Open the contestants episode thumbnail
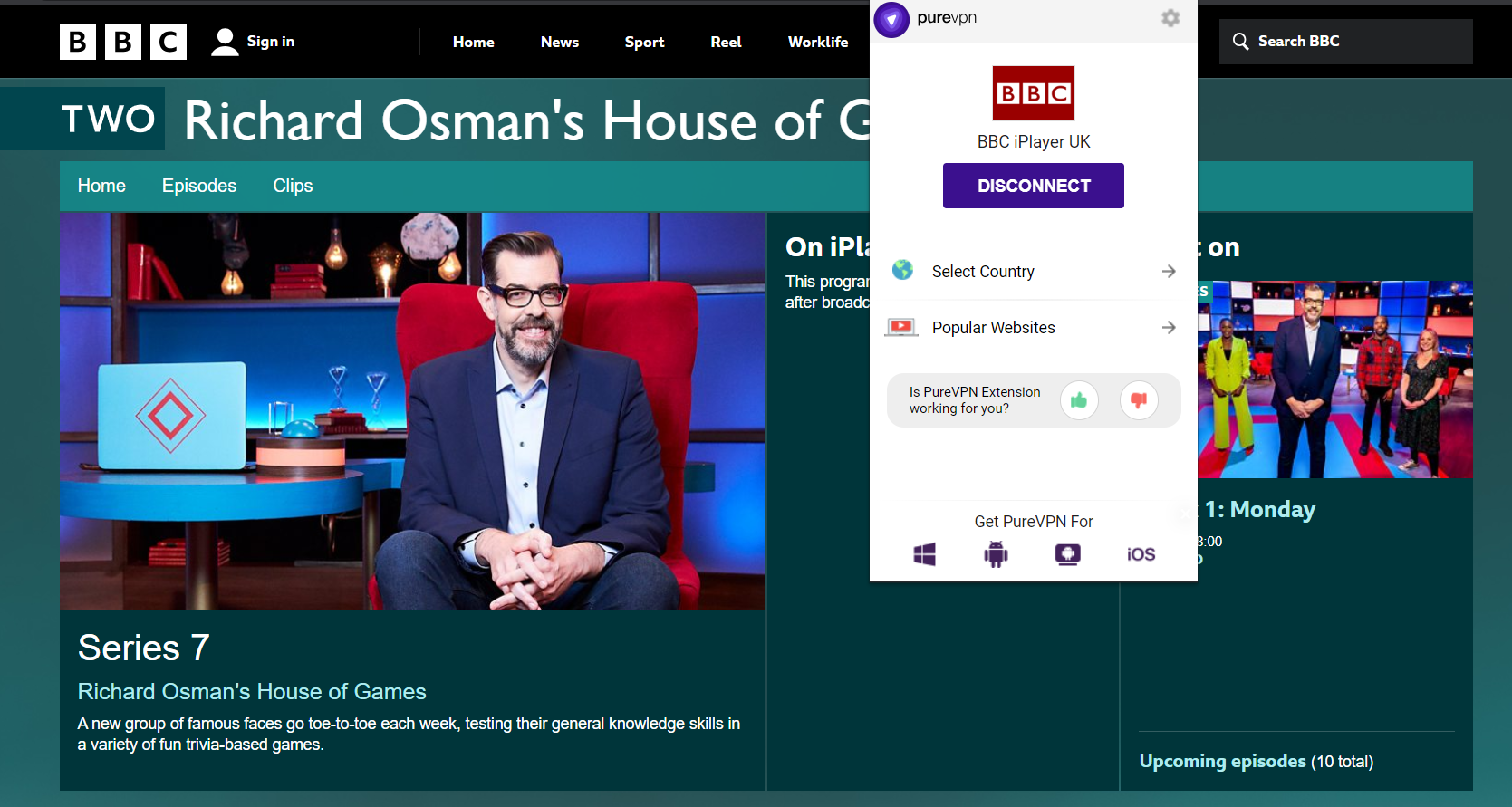1512x807 pixels. pos(1335,379)
